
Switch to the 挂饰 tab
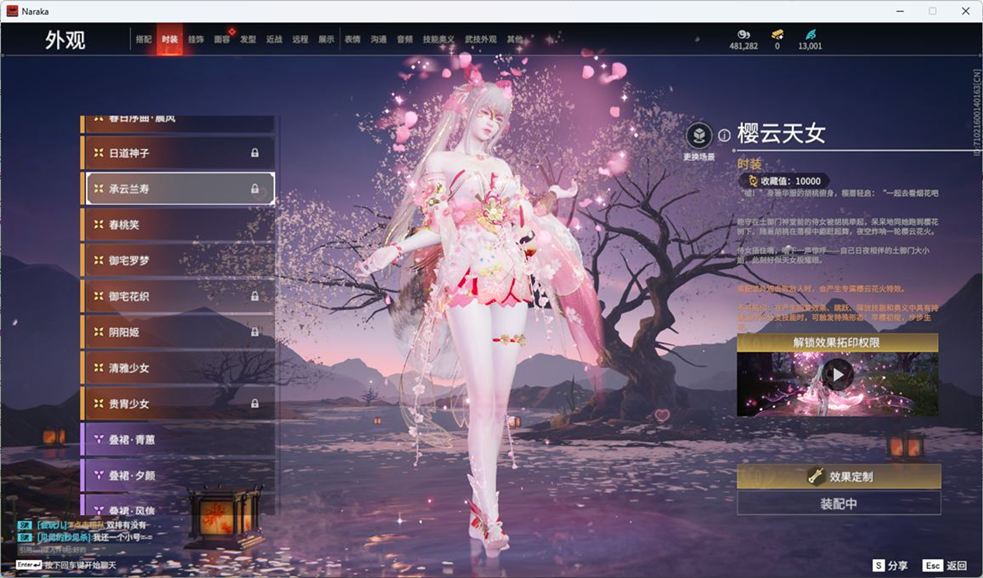(196, 39)
